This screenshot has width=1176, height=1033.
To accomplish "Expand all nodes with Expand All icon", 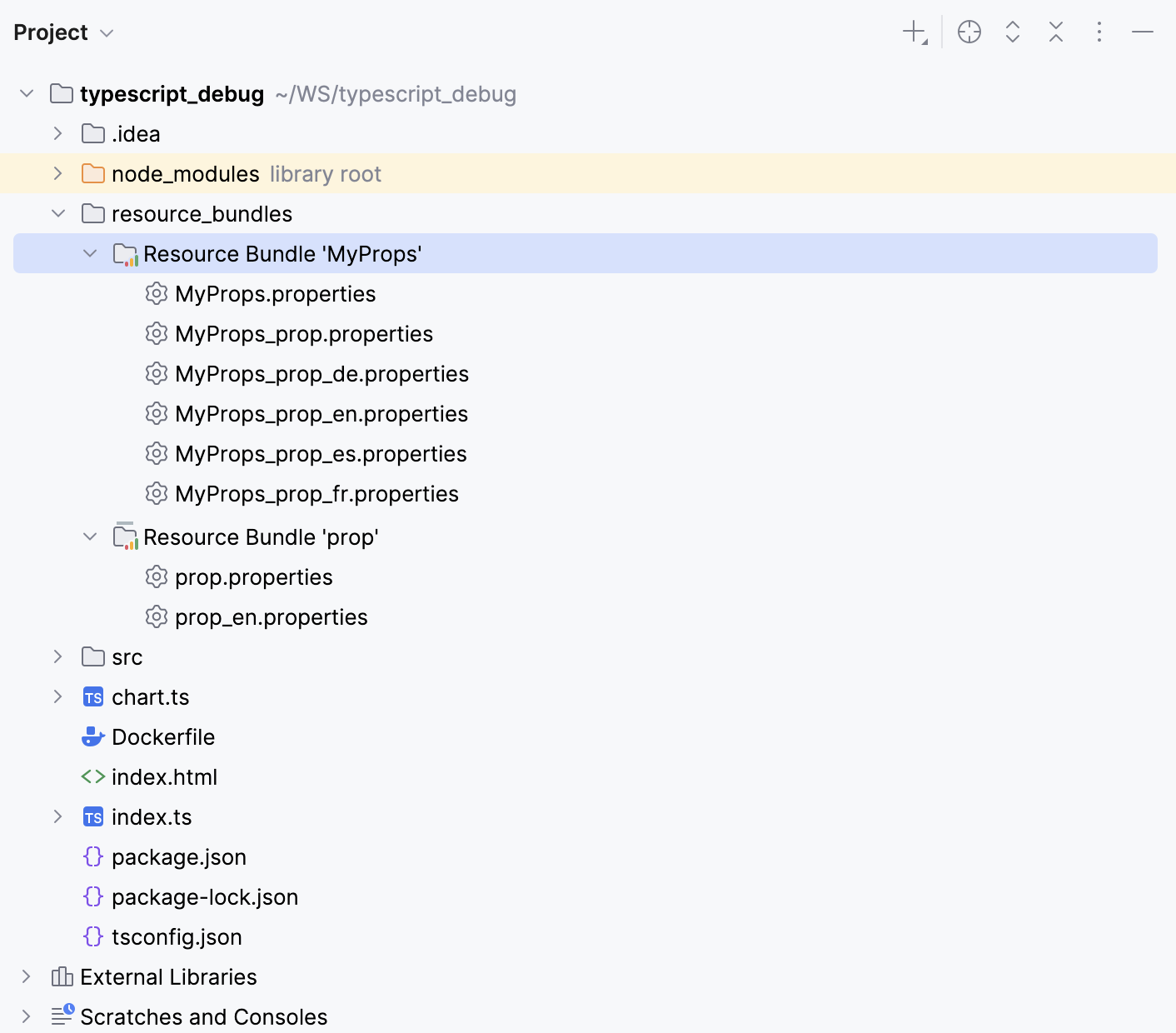I will 1012,32.
